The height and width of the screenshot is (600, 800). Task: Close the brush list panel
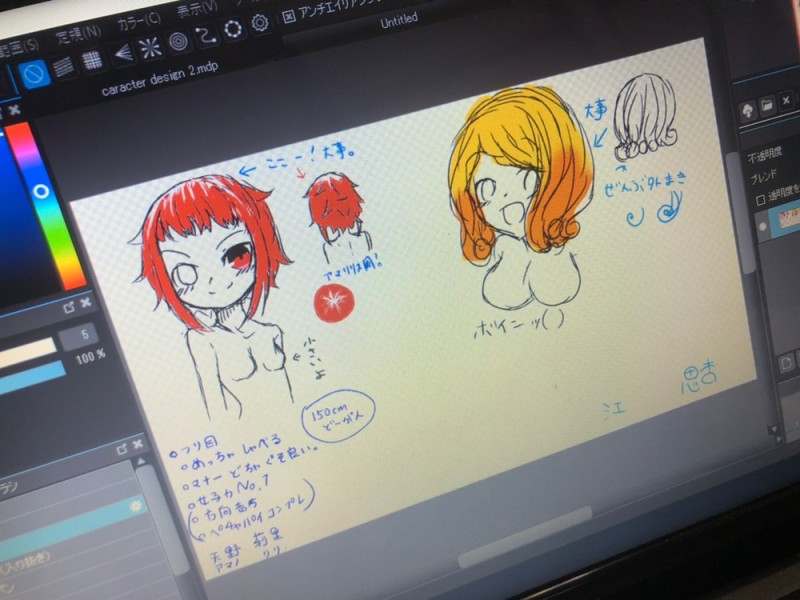[138, 445]
